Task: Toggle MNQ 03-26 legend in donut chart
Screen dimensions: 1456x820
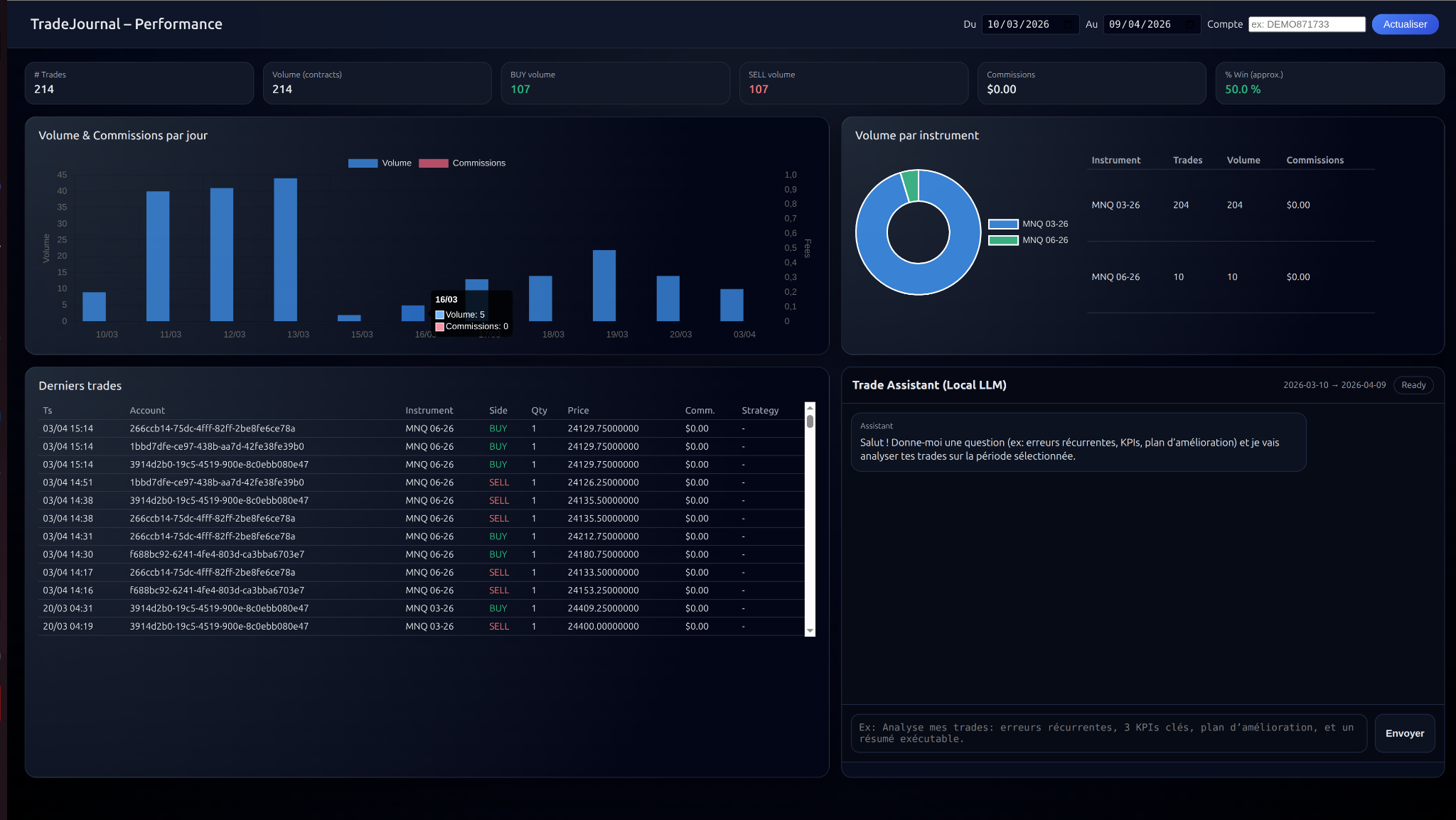Action: pyautogui.click(x=1028, y=224)
